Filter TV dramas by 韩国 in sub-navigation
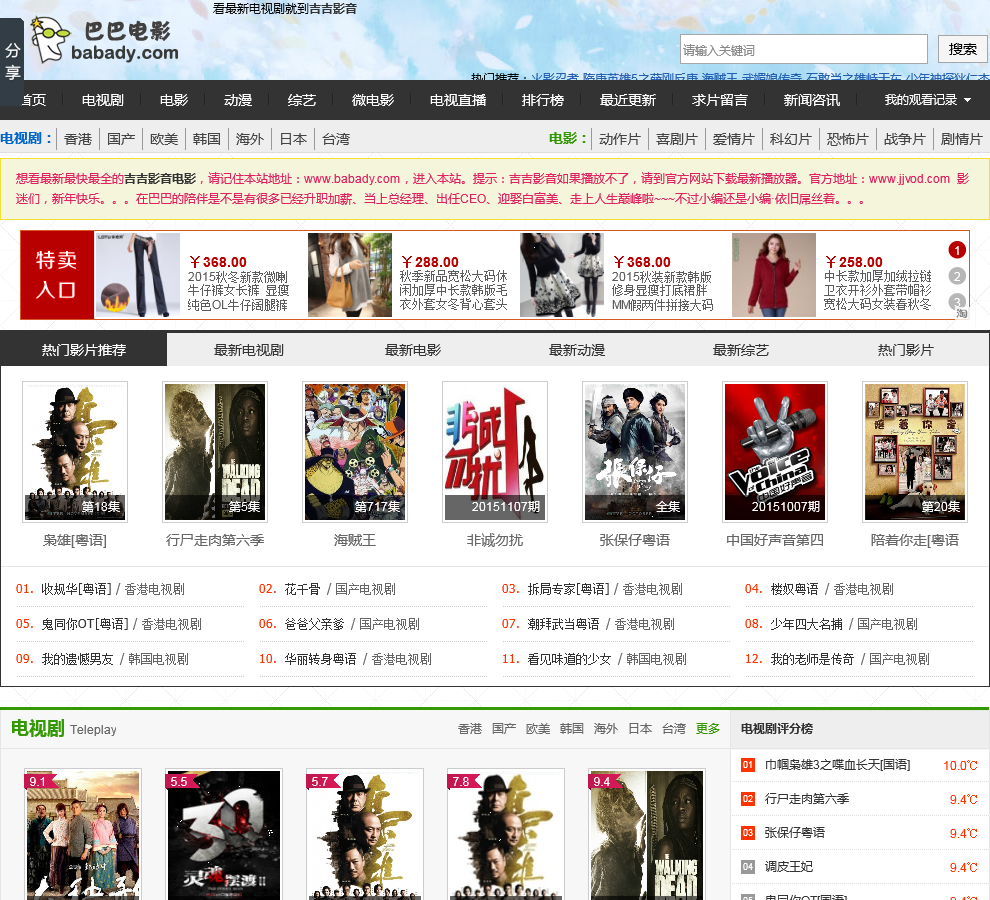The height and width of the screenshot is (900, 990). pos(206,139)
